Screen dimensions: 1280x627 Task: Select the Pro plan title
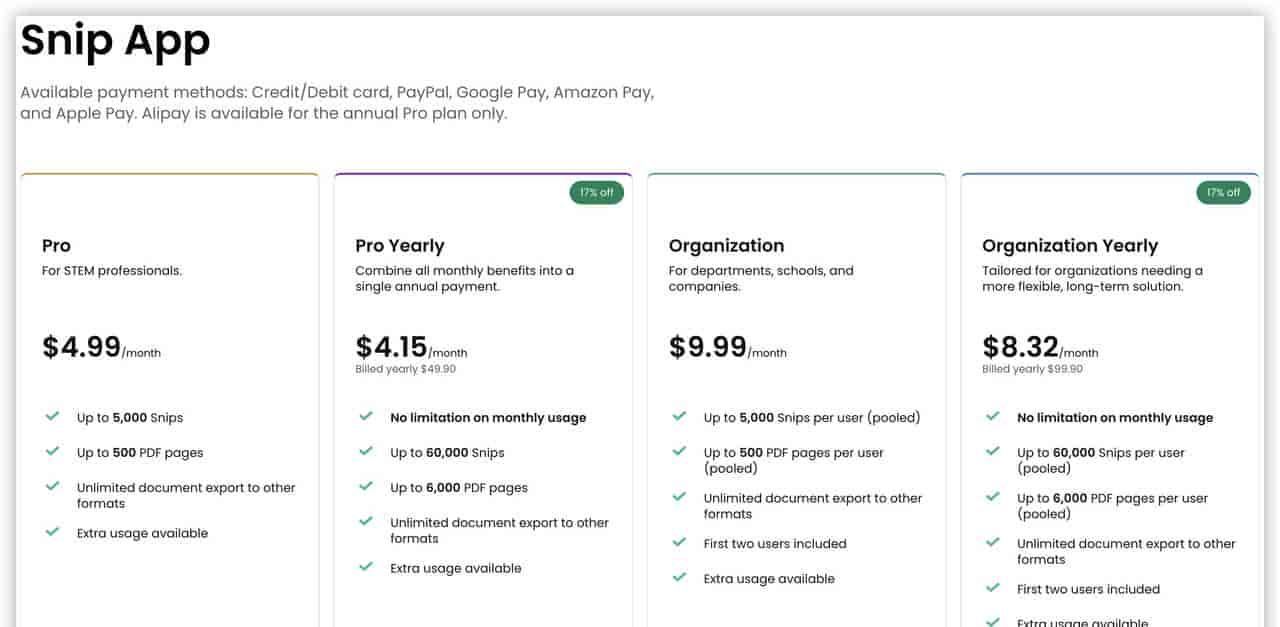pos(56,246)
